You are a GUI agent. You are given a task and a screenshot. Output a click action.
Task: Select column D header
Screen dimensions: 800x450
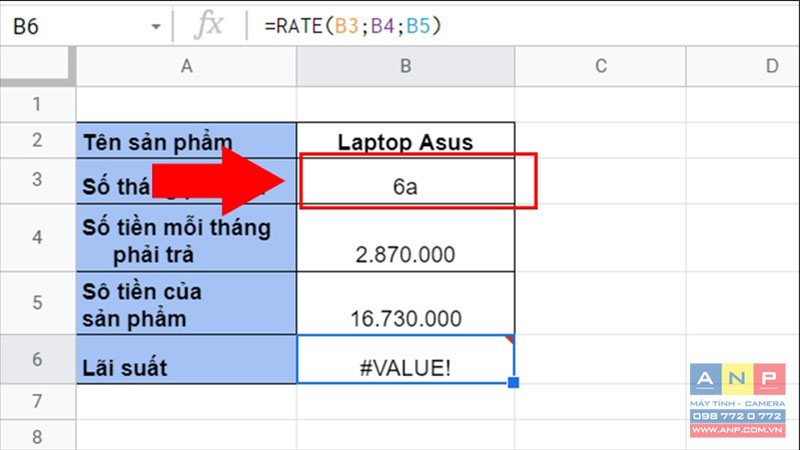tap(743, 66)
